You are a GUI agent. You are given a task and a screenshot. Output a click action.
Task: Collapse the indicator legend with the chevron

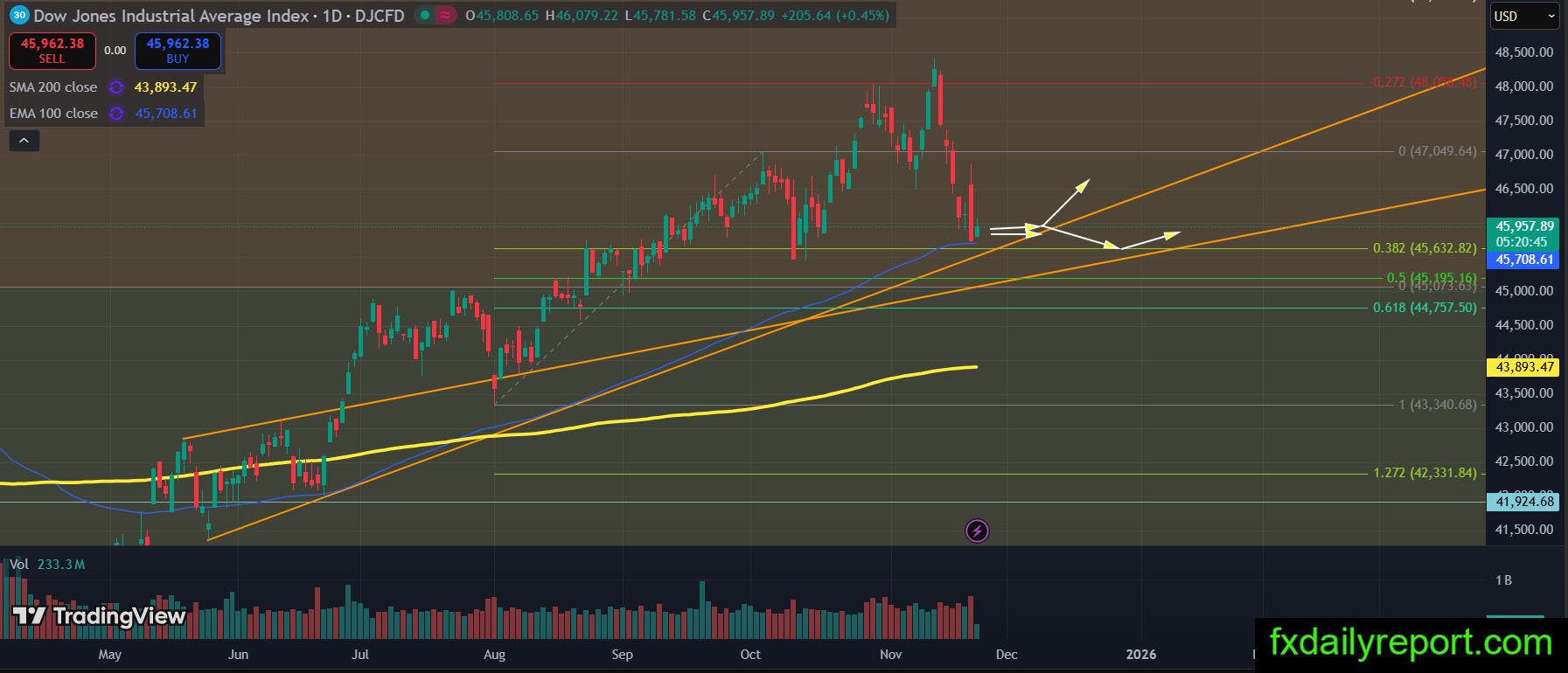coord(24,140)
